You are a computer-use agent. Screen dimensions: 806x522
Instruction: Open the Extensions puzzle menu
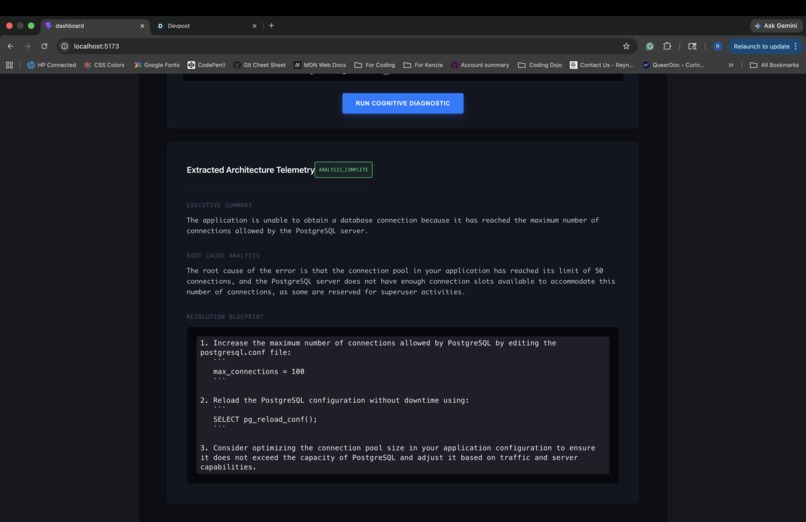pyautogui.click(x=667, y=46)
